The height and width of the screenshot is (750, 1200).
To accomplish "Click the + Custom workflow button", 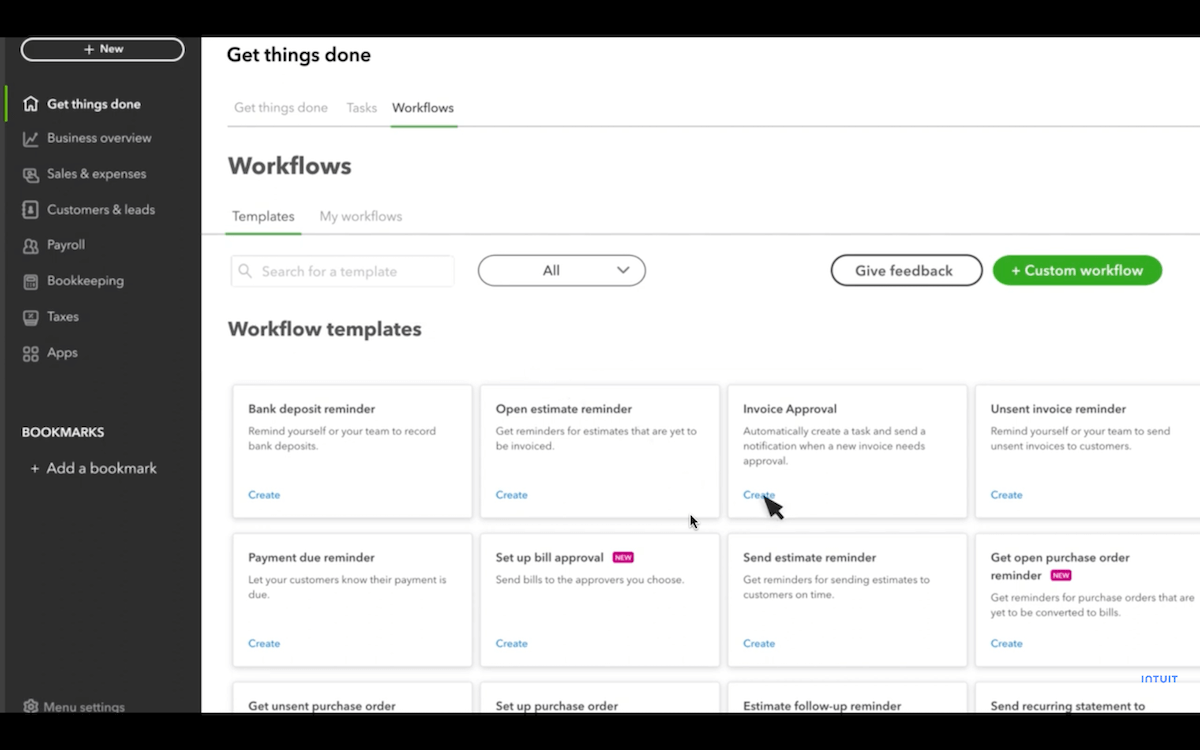I will (x=1077, y=270).
